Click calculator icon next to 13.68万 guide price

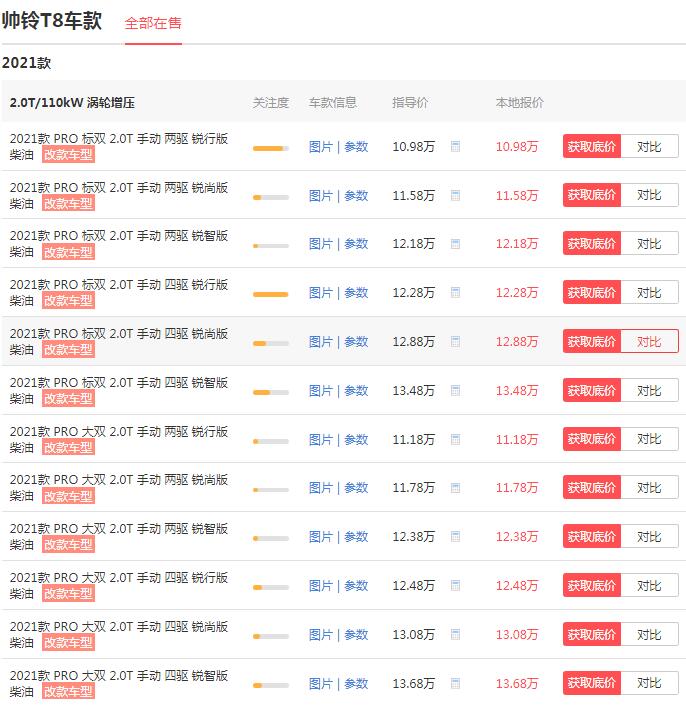pyautogui.click(x=455, y=684)
